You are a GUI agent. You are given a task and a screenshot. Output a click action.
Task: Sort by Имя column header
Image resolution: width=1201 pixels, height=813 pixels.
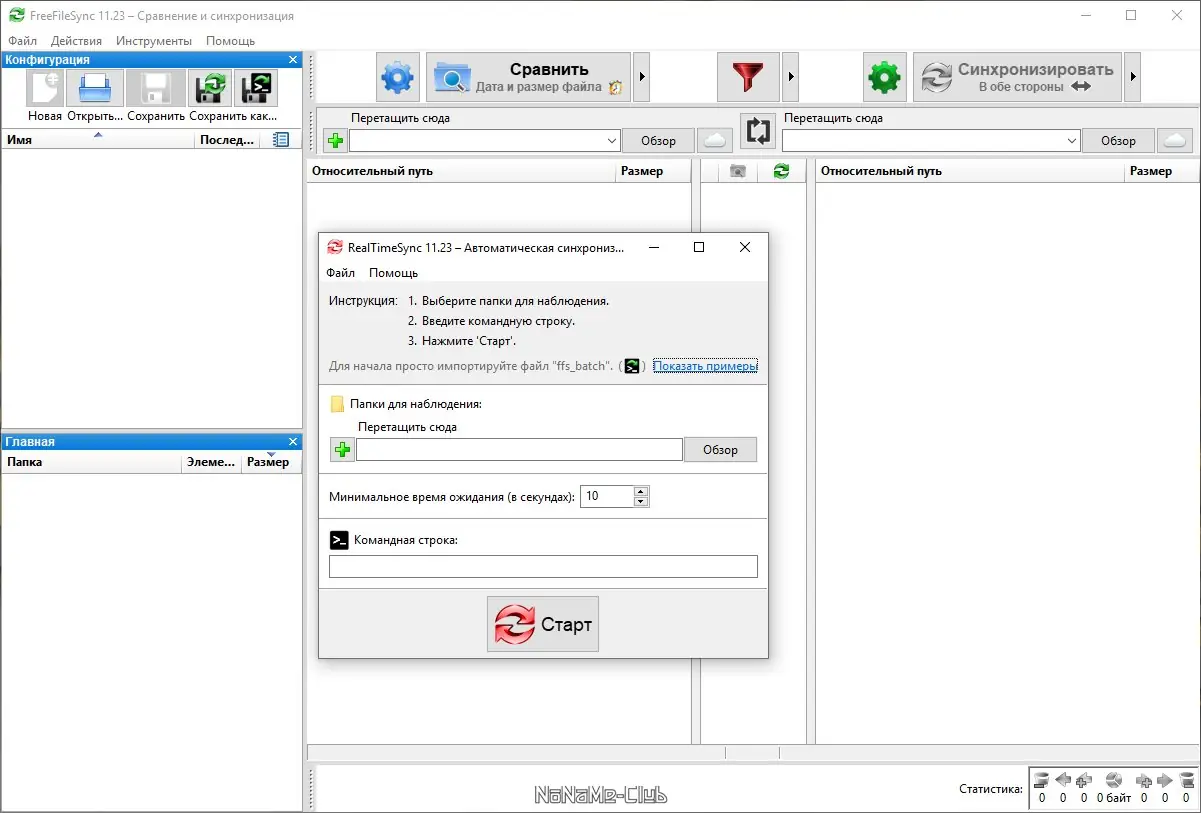click(x=98, y=140)
